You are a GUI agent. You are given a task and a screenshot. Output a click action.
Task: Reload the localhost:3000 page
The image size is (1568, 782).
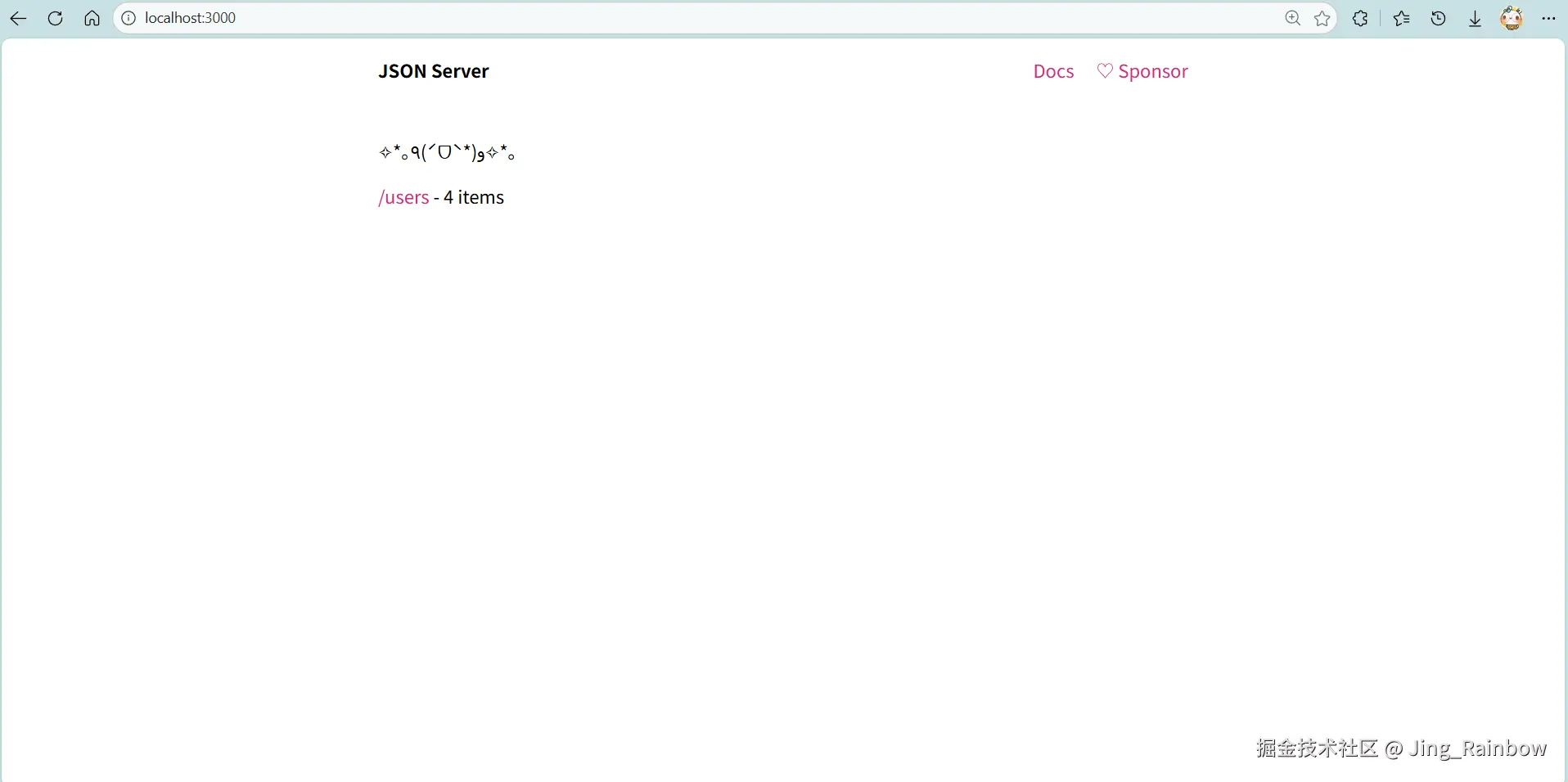click(55, 18)
